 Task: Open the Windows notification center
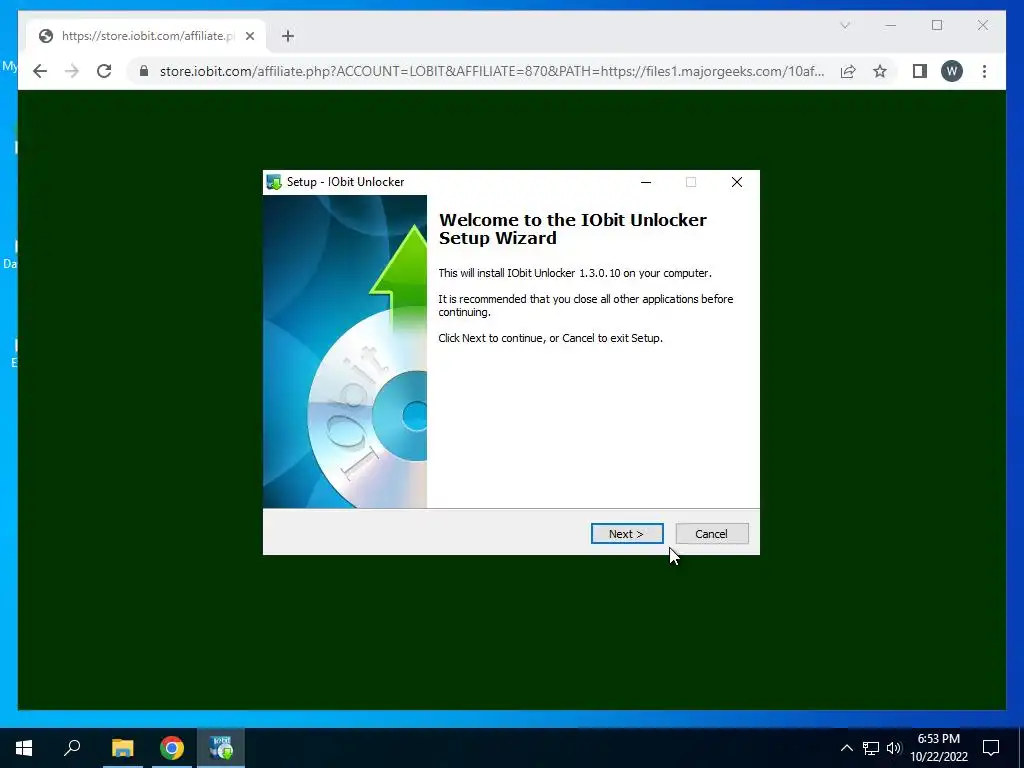991,748
